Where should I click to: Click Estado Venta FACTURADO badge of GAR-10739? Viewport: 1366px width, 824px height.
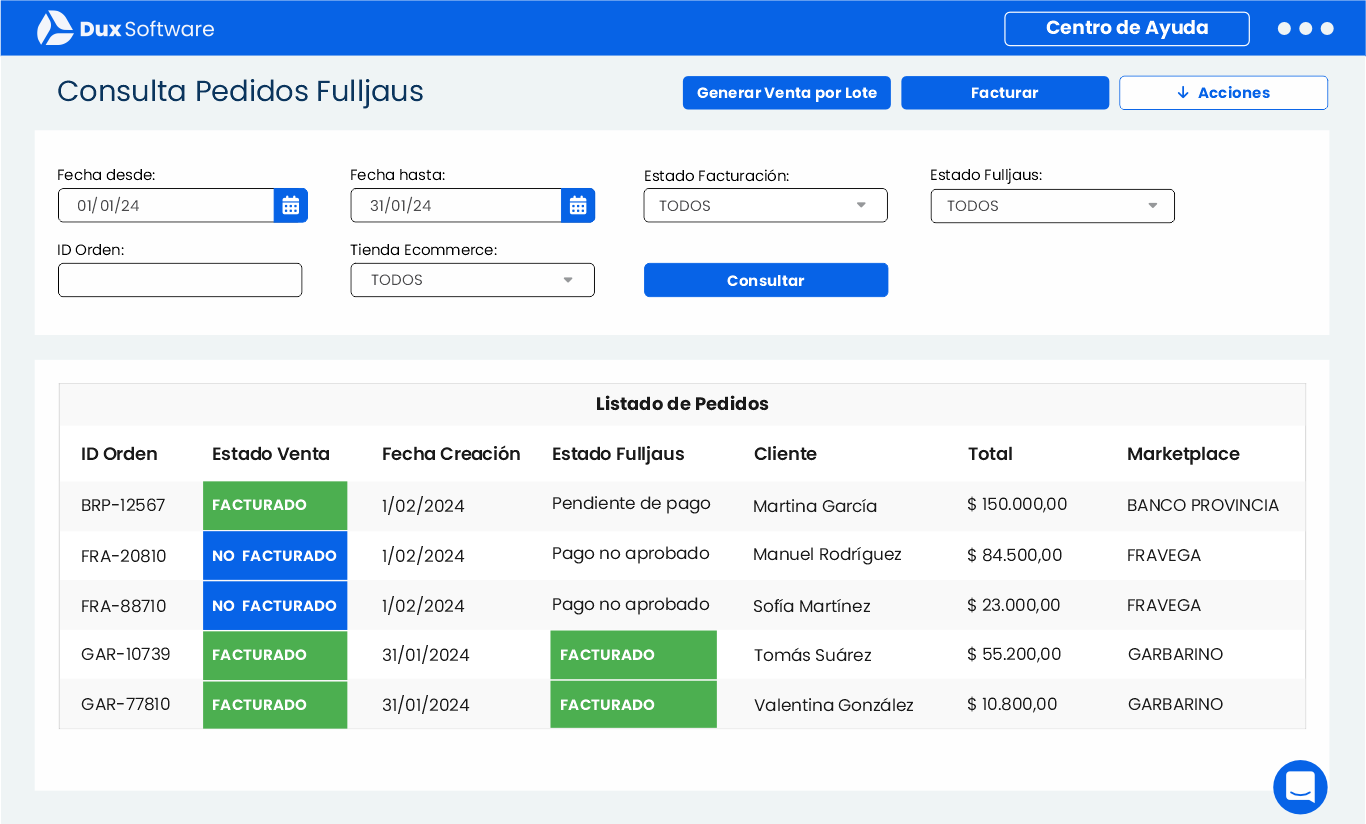point(275,655)
